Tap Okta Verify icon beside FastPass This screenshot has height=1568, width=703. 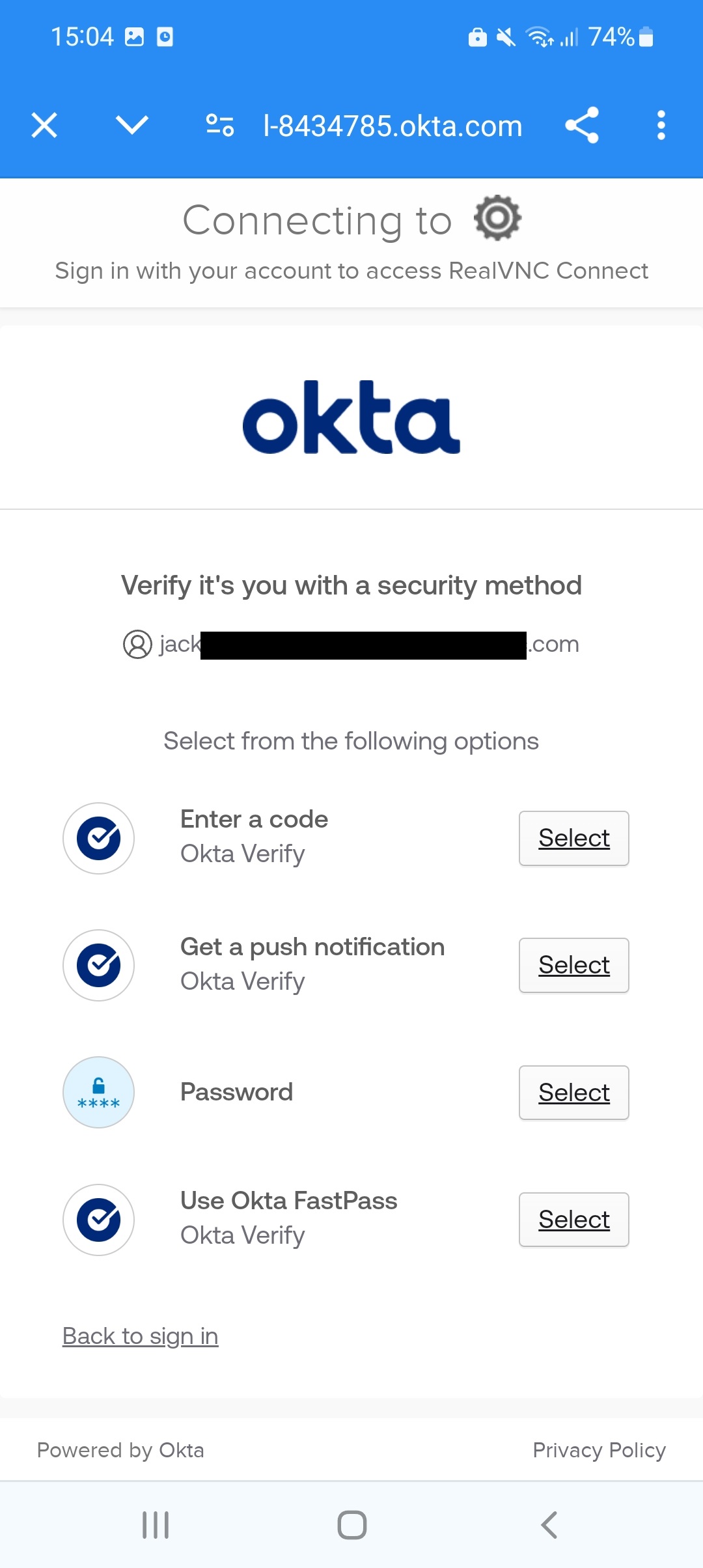[98, 1220]
